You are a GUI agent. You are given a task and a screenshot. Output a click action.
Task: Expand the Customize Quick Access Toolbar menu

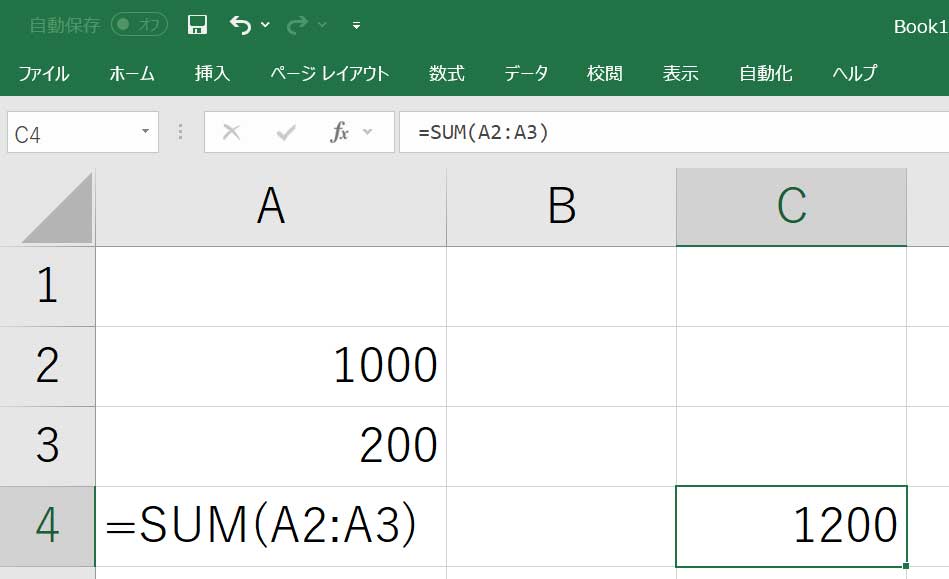click(357, 26)
